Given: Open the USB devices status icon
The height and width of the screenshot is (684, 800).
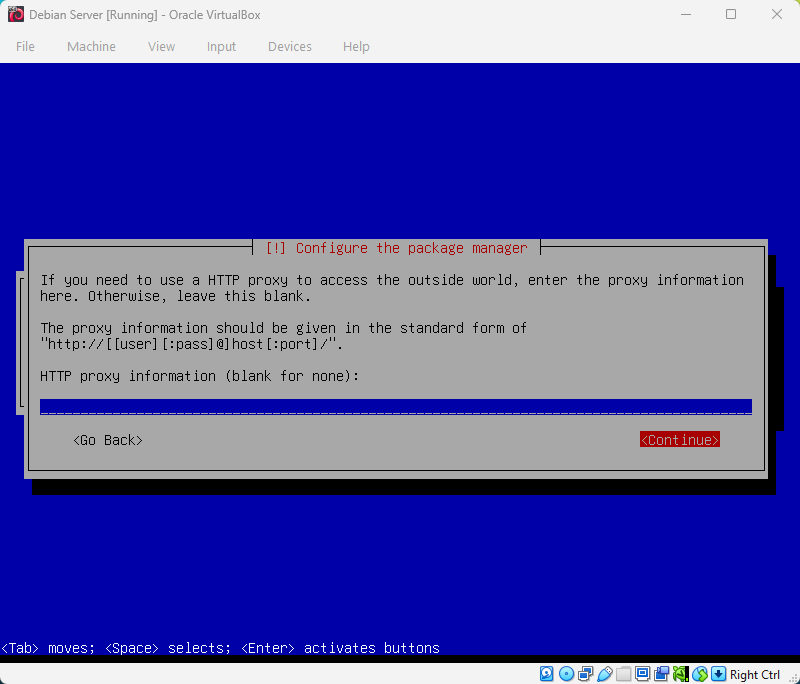Looking at the screenshot, I should tap(605, 673).
